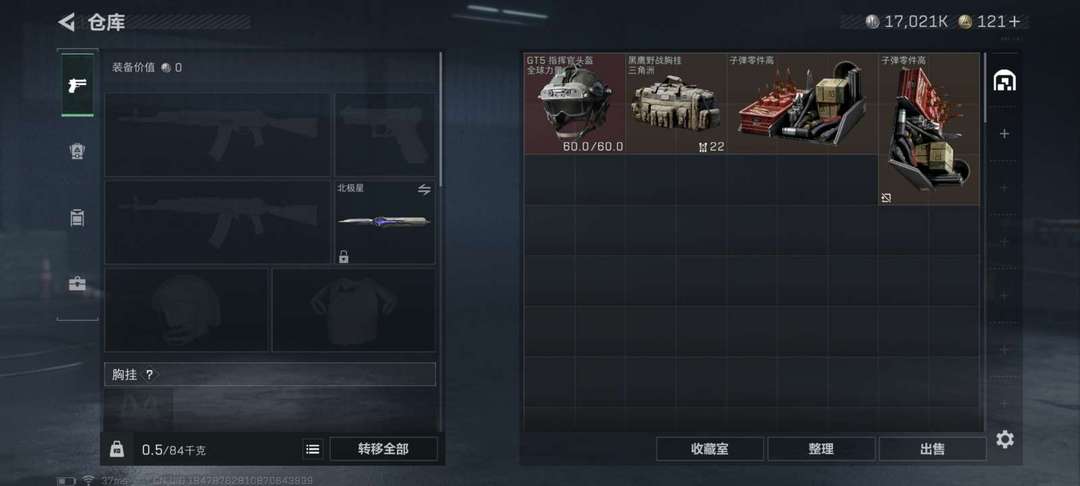The width and height of the screenshot is (1080, 486).
Task: Open the backpack tab in left sidebar
Action: 77,218
